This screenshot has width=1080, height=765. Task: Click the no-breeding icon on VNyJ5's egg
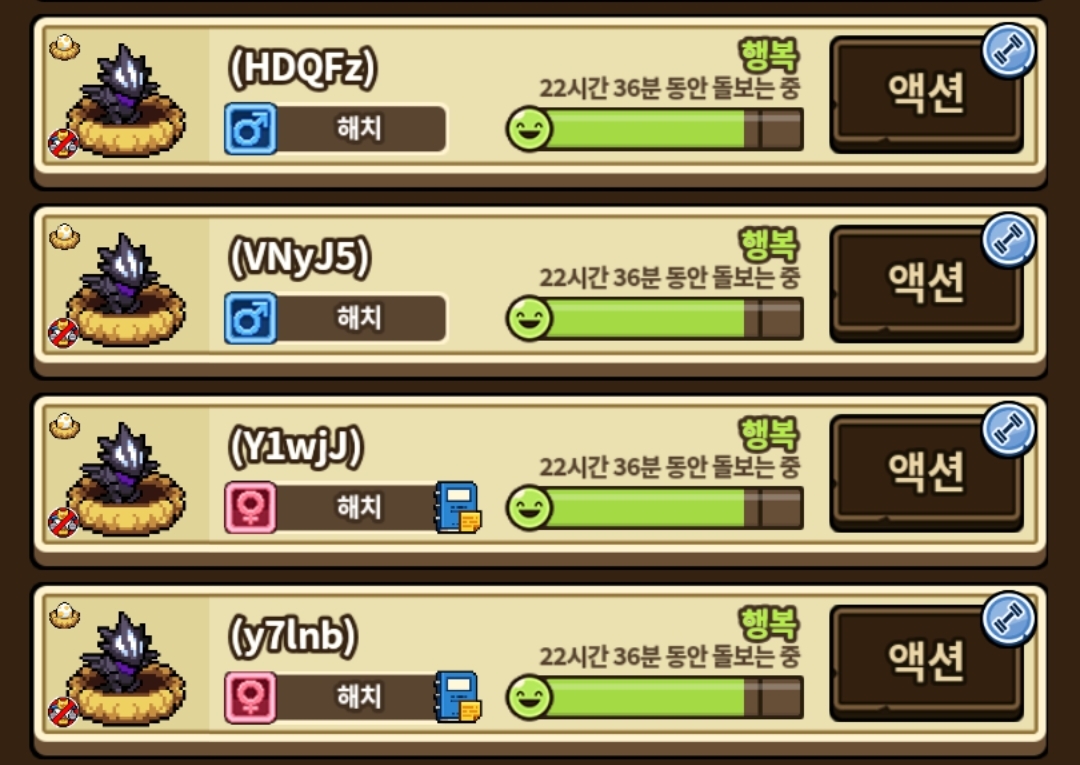63,333
